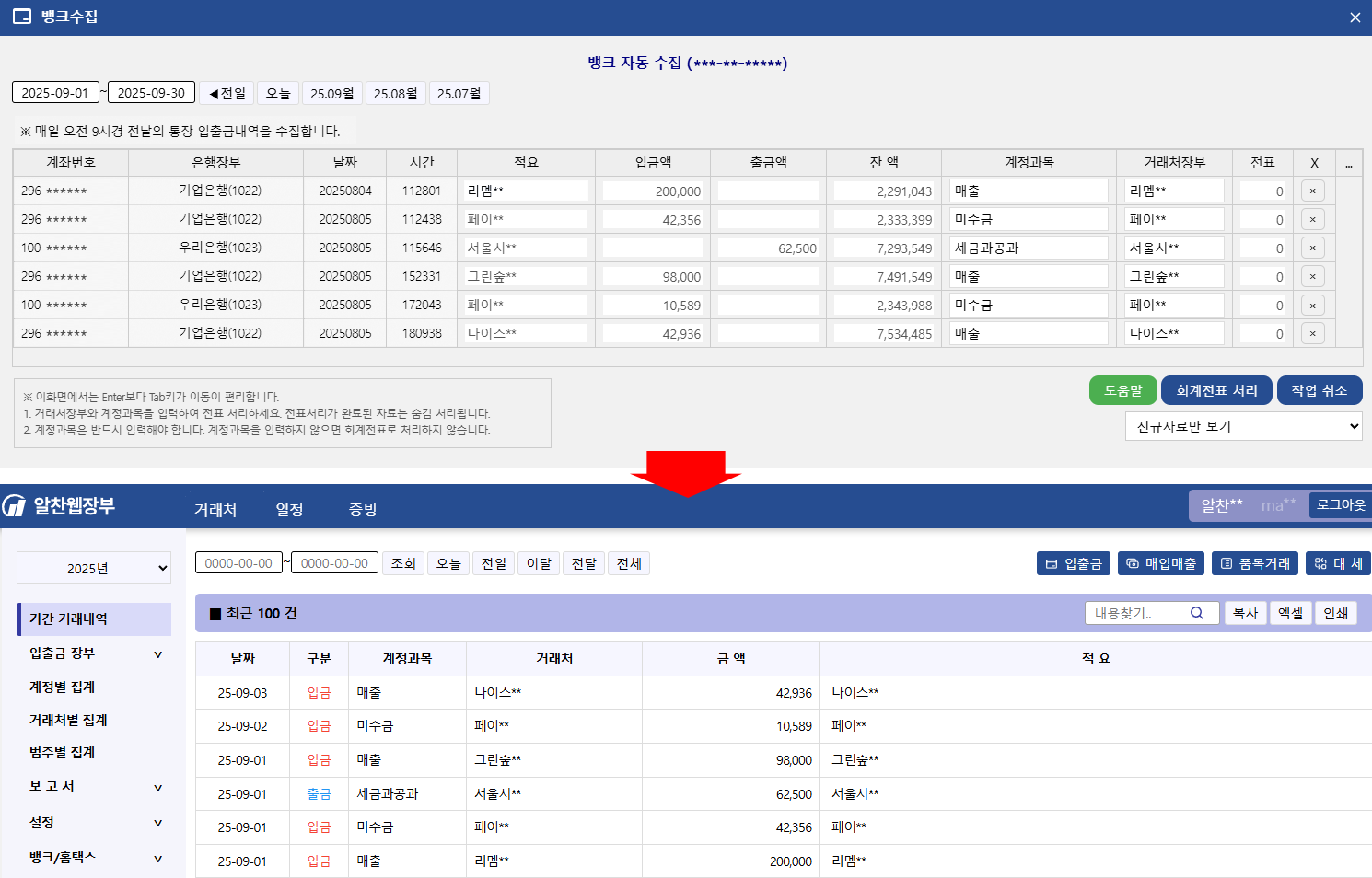Click the end date field 2025-09-30
1372x878 pixels.
(151, 93)
